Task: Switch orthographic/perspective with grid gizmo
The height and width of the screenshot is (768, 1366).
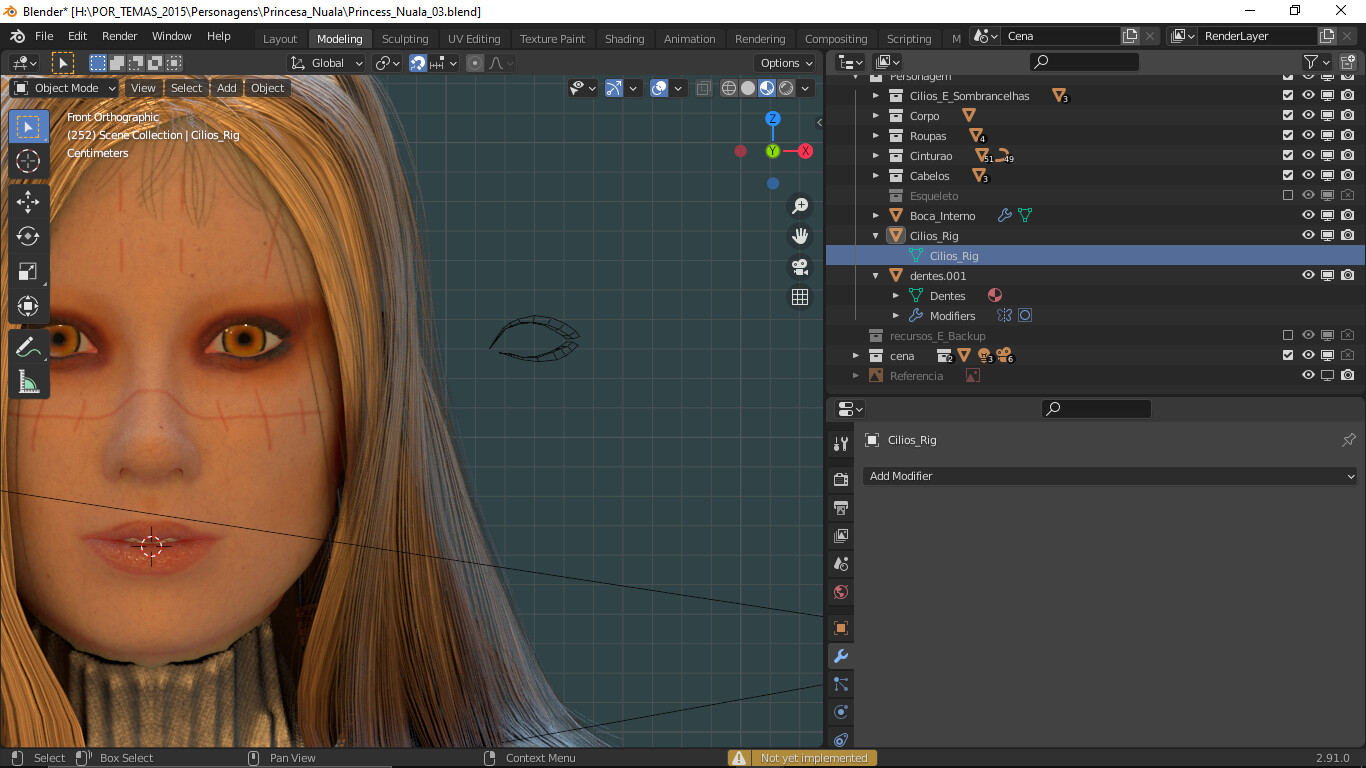Action: point(800,297)
